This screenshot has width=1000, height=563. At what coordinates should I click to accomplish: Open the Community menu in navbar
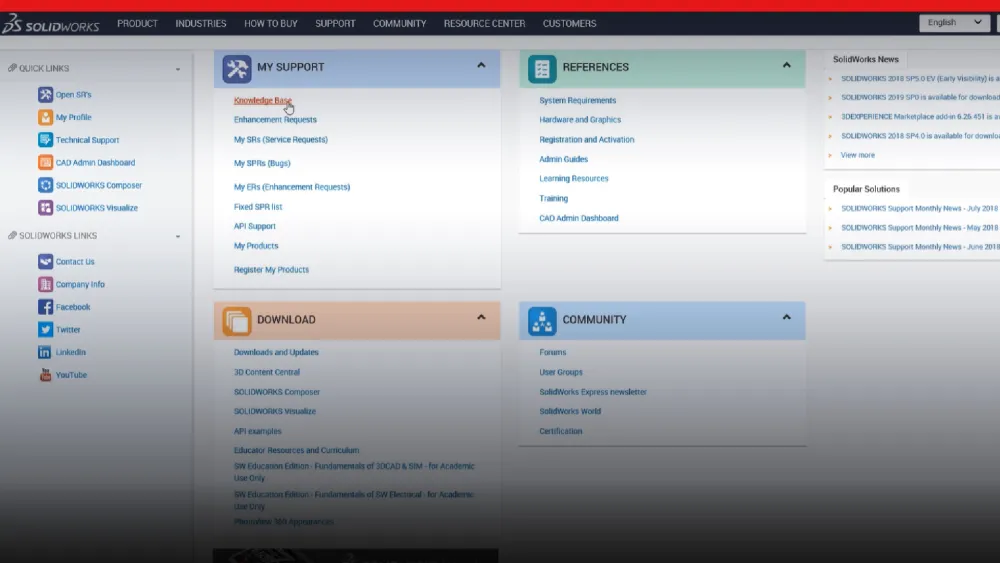click(x=399, y=24)
